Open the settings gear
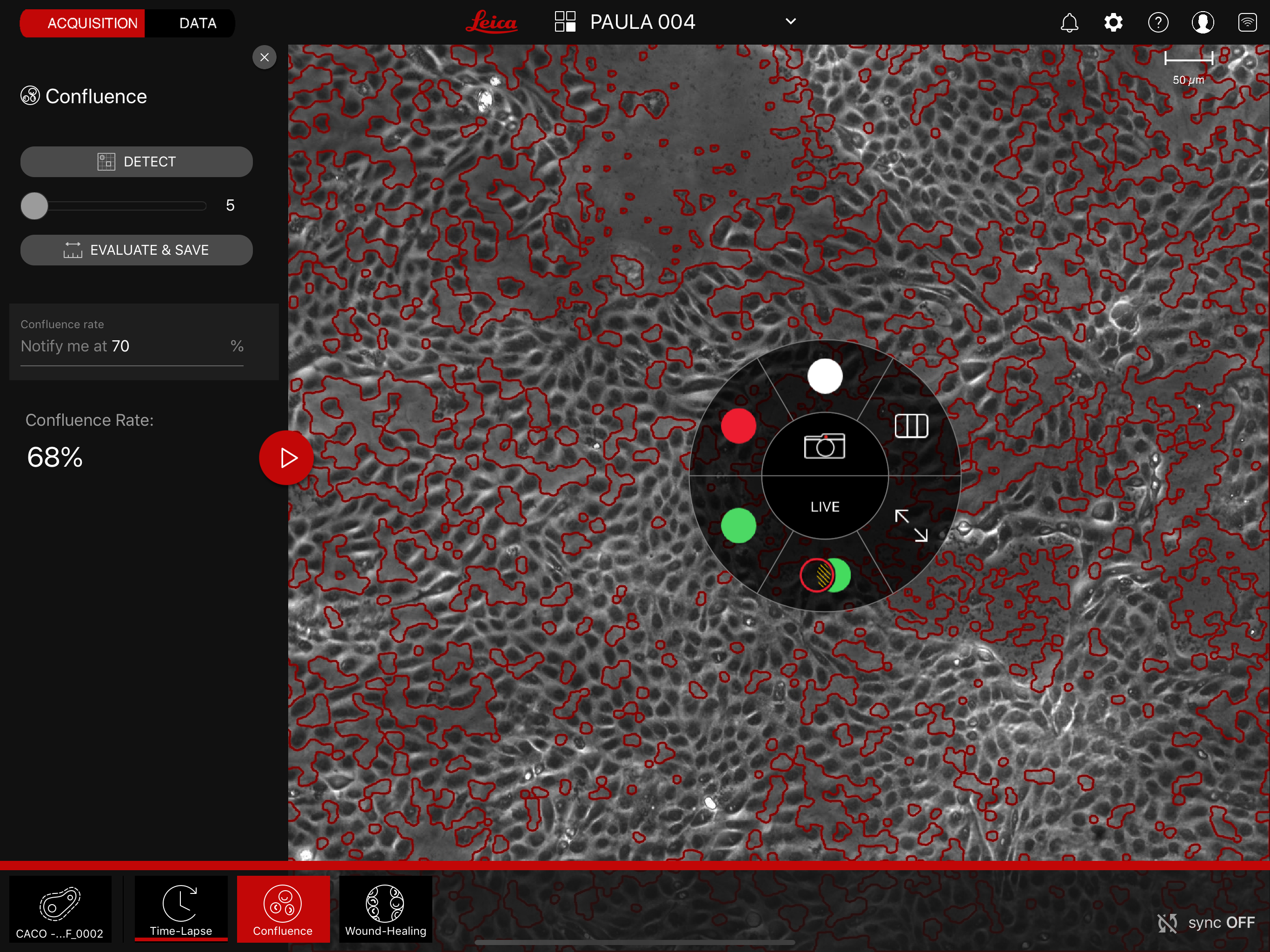Image resolution: width=1270 pixels, height=952 pixels. [x=1113, y=23]
